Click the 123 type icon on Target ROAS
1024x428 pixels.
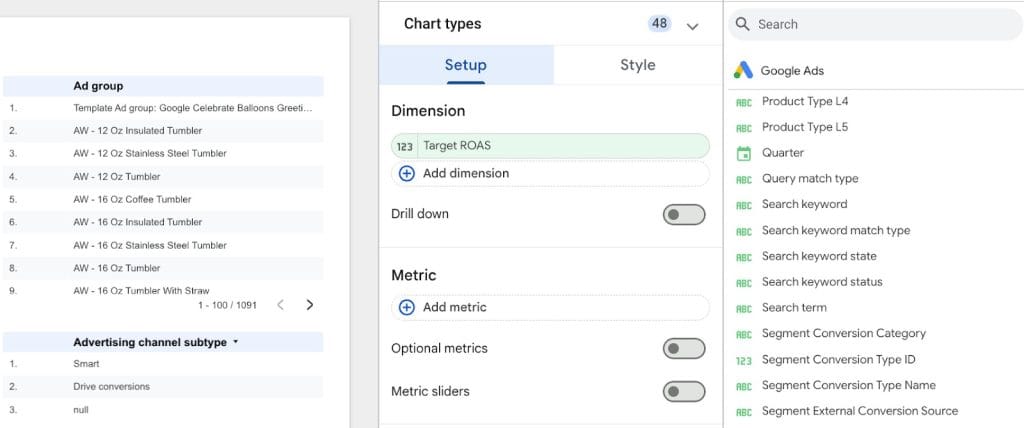[x=405, y=146]
